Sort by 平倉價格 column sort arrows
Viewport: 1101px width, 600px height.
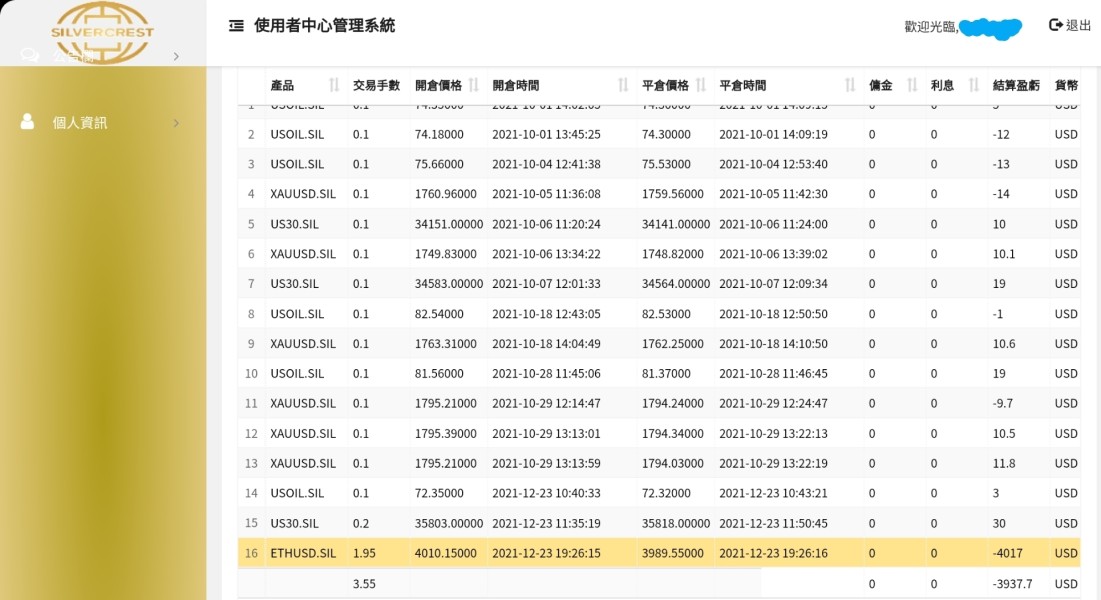tap(701, 85)
